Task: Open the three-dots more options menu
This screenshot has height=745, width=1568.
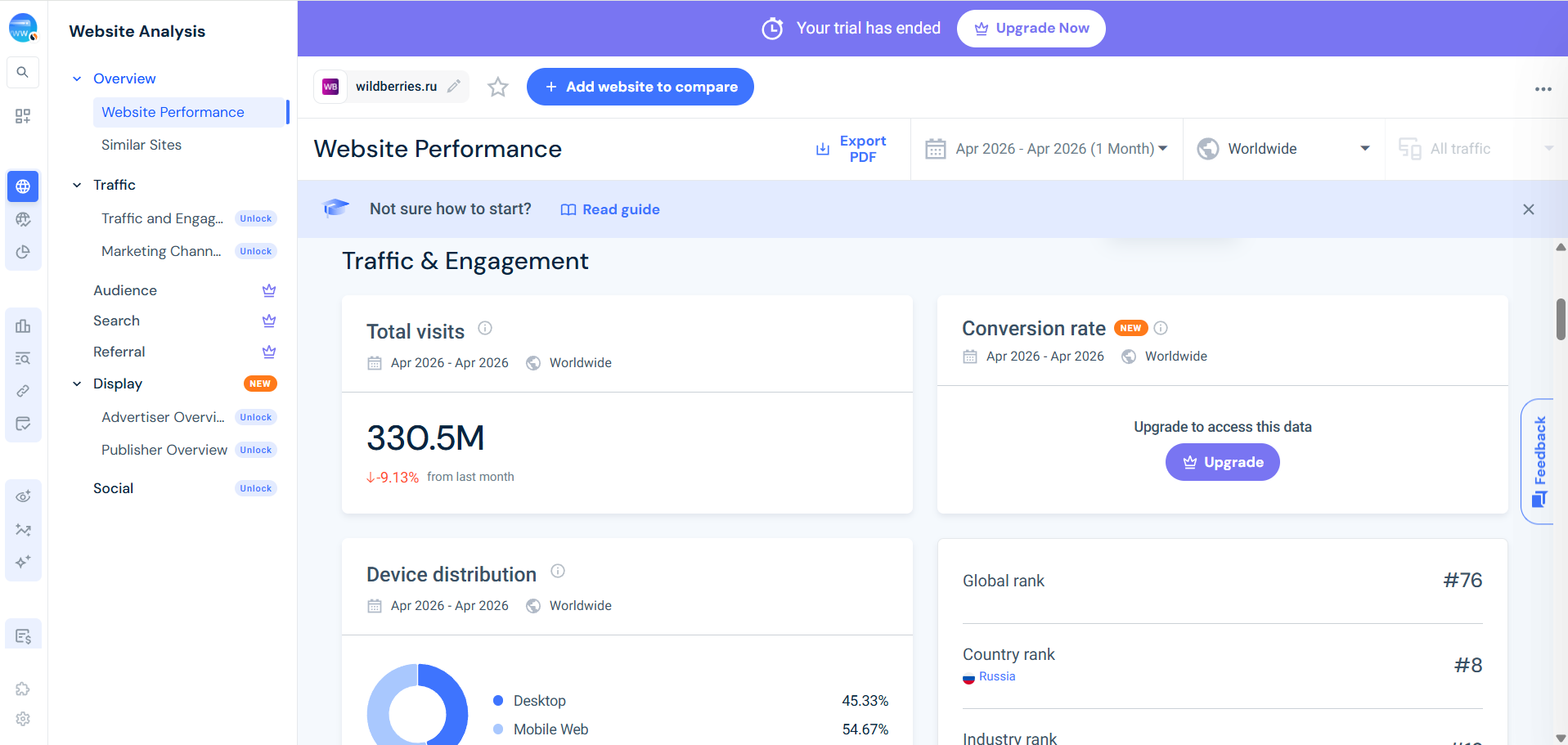Action: [1543, 89]
